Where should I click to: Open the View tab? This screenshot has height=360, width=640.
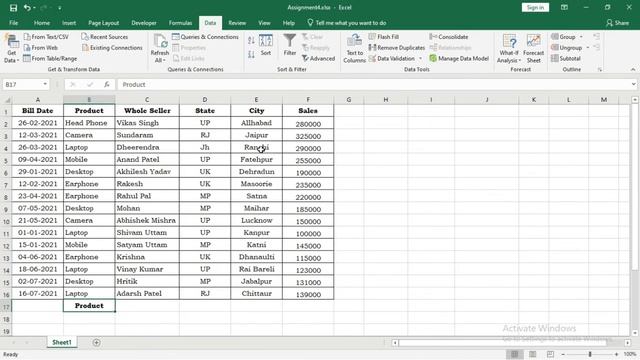tap(264, 23)
